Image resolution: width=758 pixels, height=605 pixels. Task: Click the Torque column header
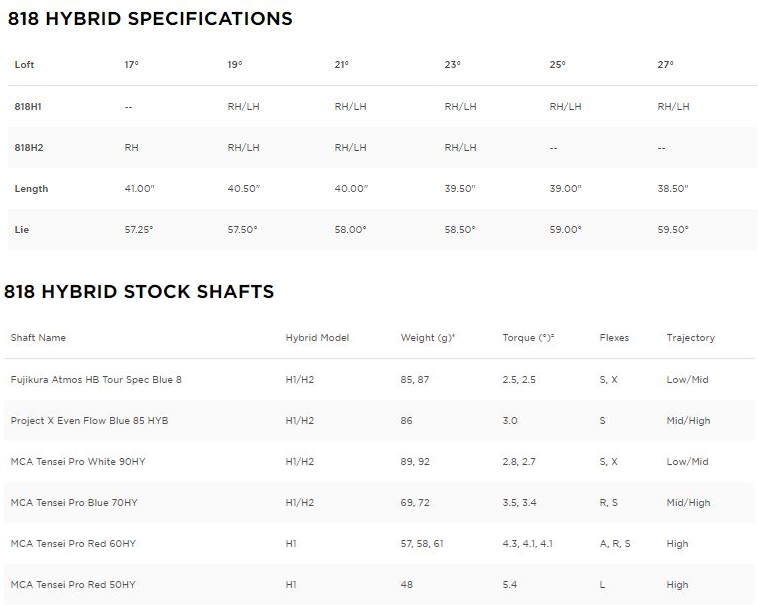coord(528,337)
